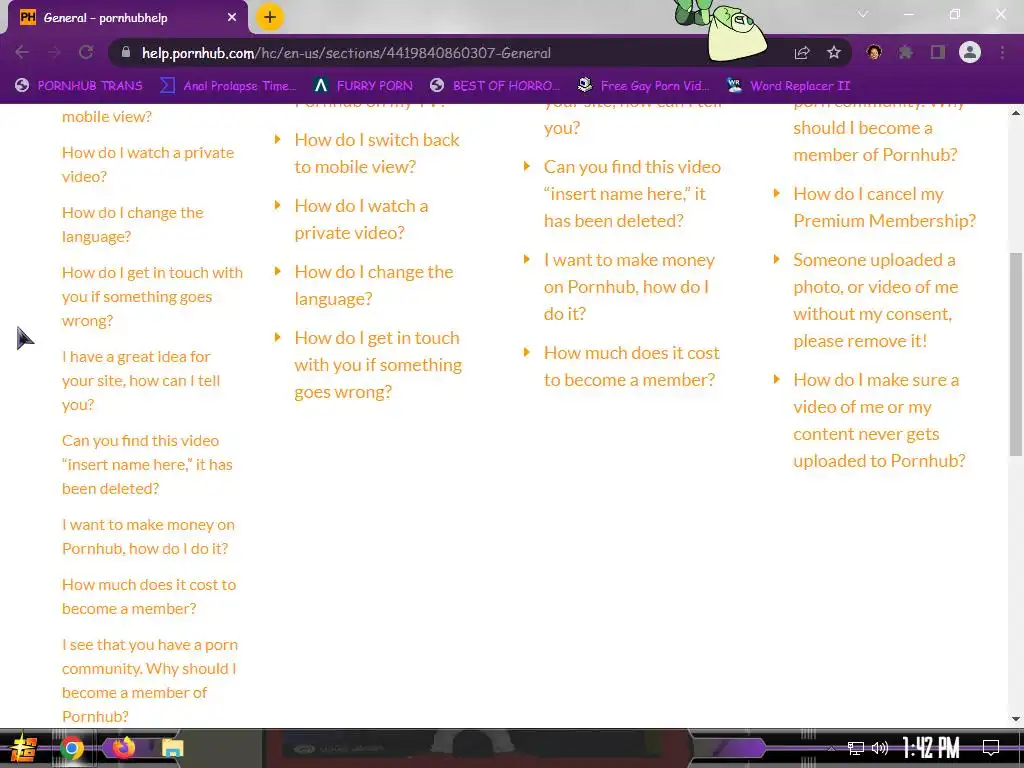
Task: Open 'How do I watch a private video?' in sidebar
Action: [148, 165]
